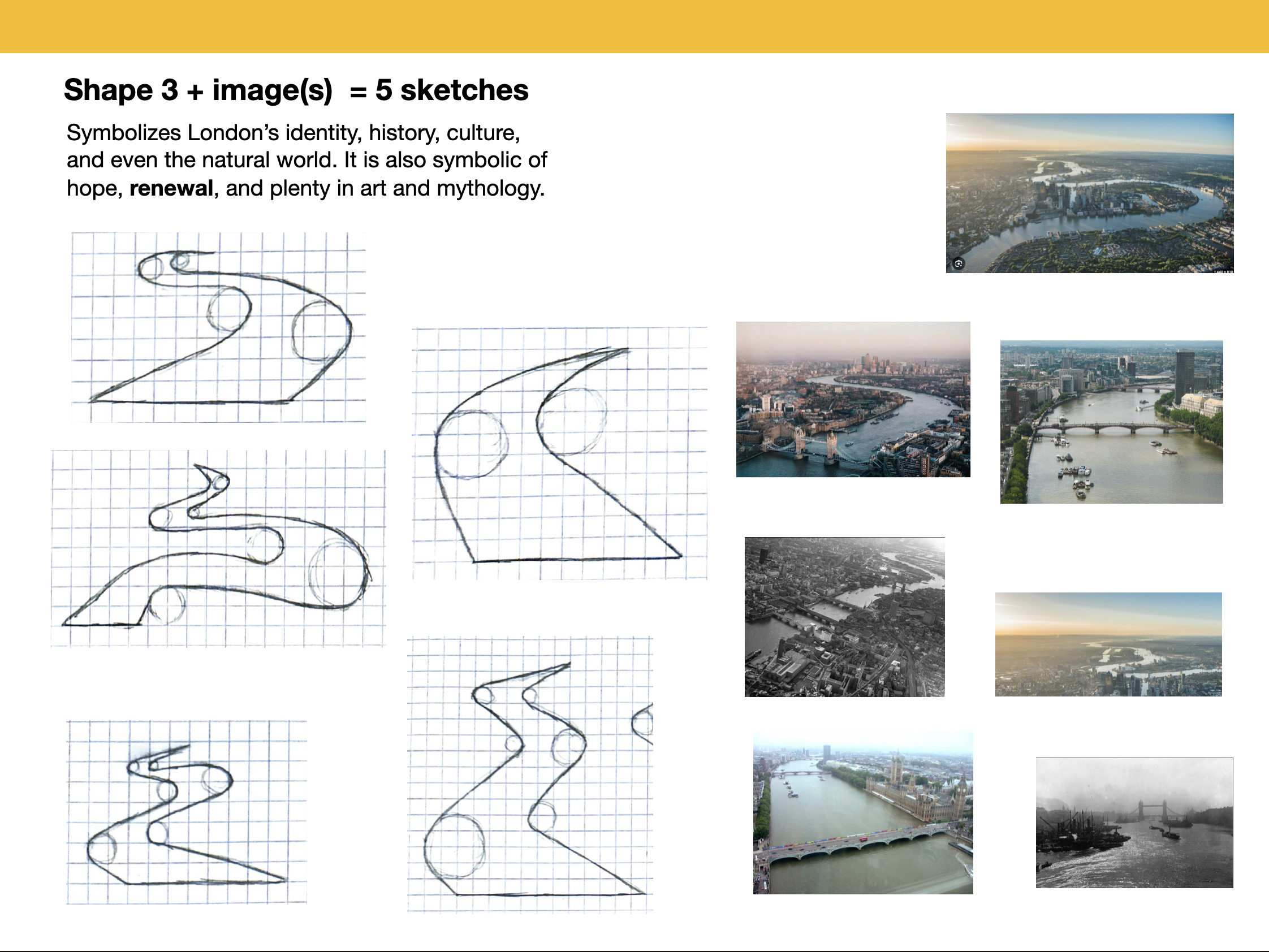1269x952 pixels.
Task: Select the top-left grid sketch with two large circles
Action: 219,327
